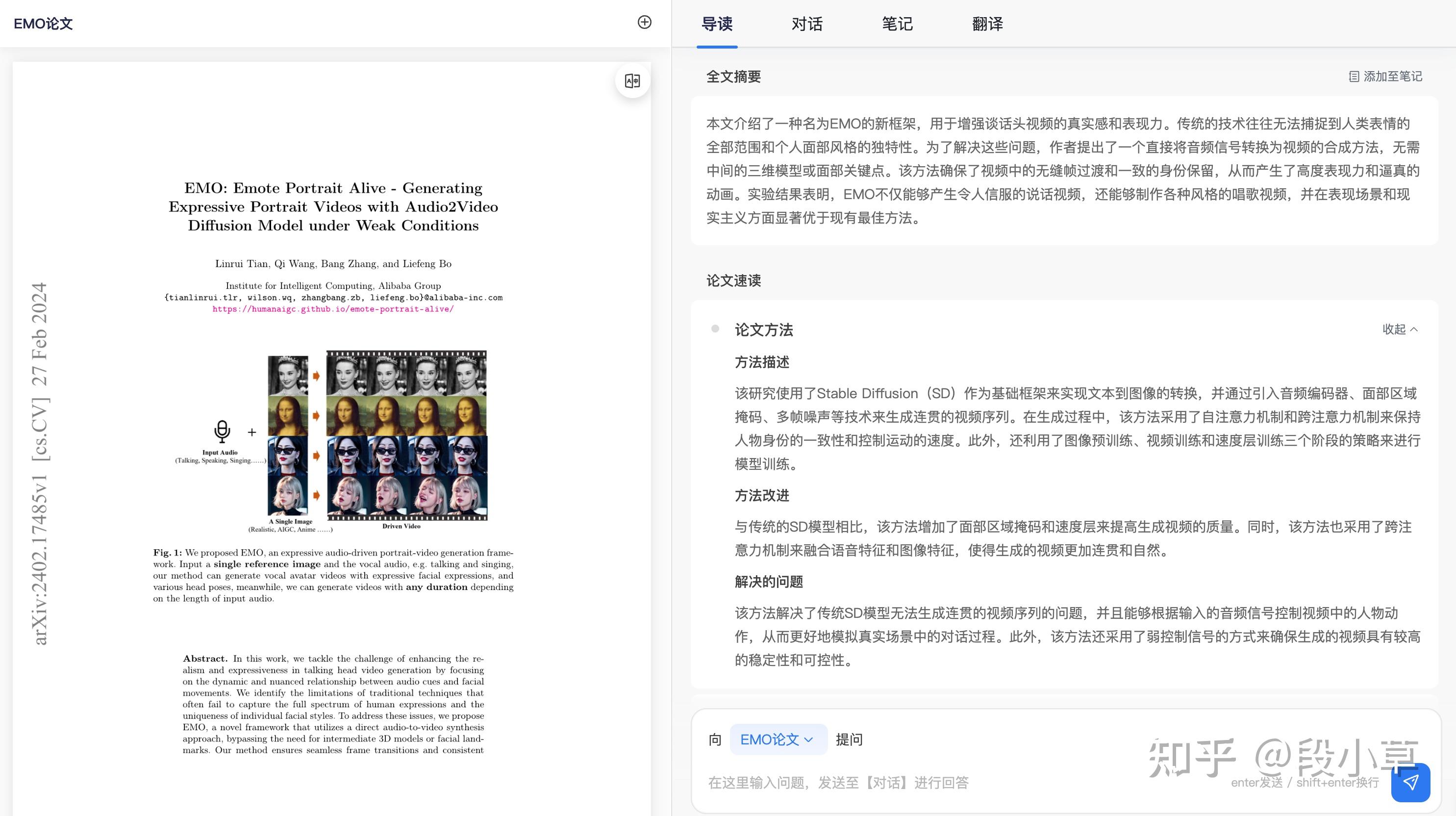
Task: Click the EMO论文 document title
Action: (43, 24)
